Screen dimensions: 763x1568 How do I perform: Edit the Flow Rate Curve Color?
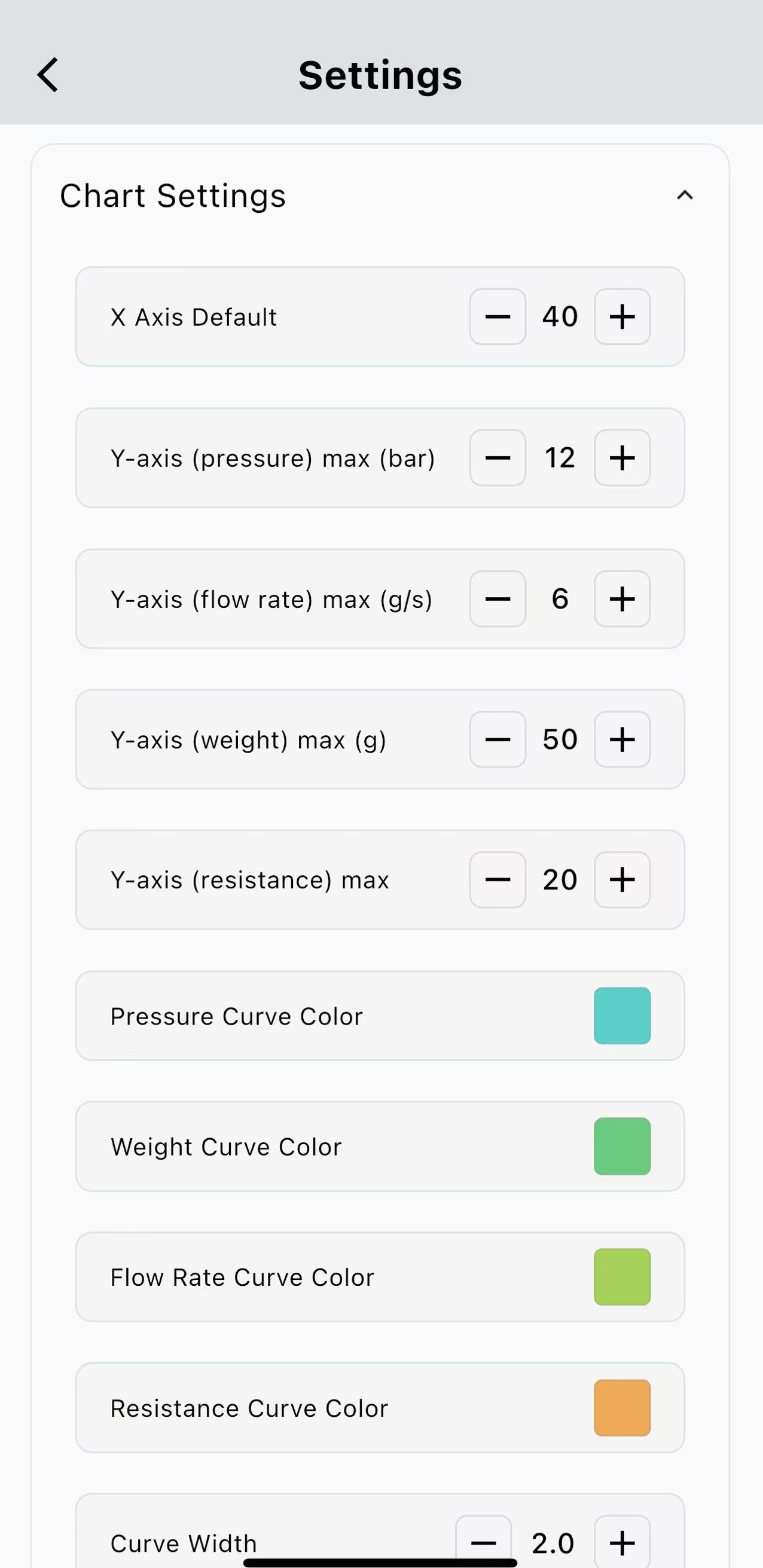click(622, 1276)
